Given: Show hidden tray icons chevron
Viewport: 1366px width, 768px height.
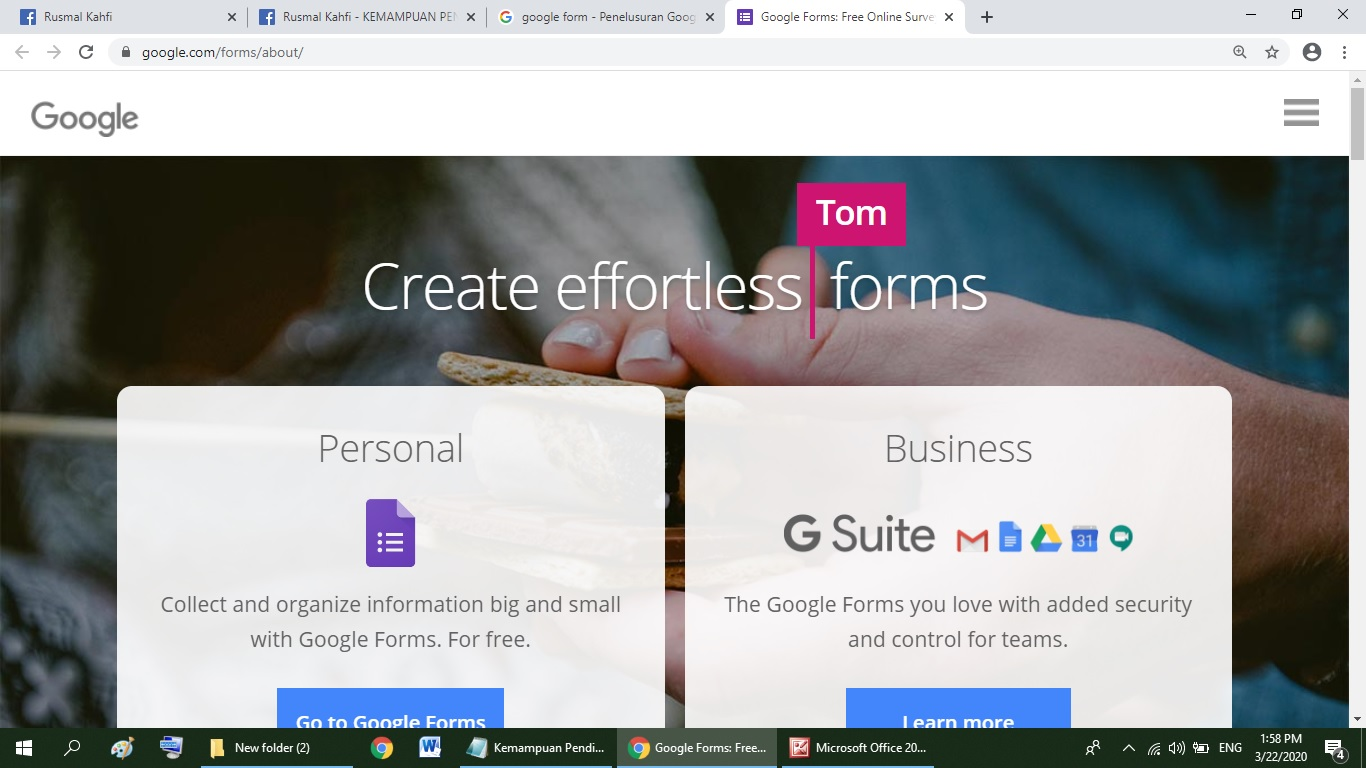Looking at the screenshot, I should click(x=1129, y=748).
